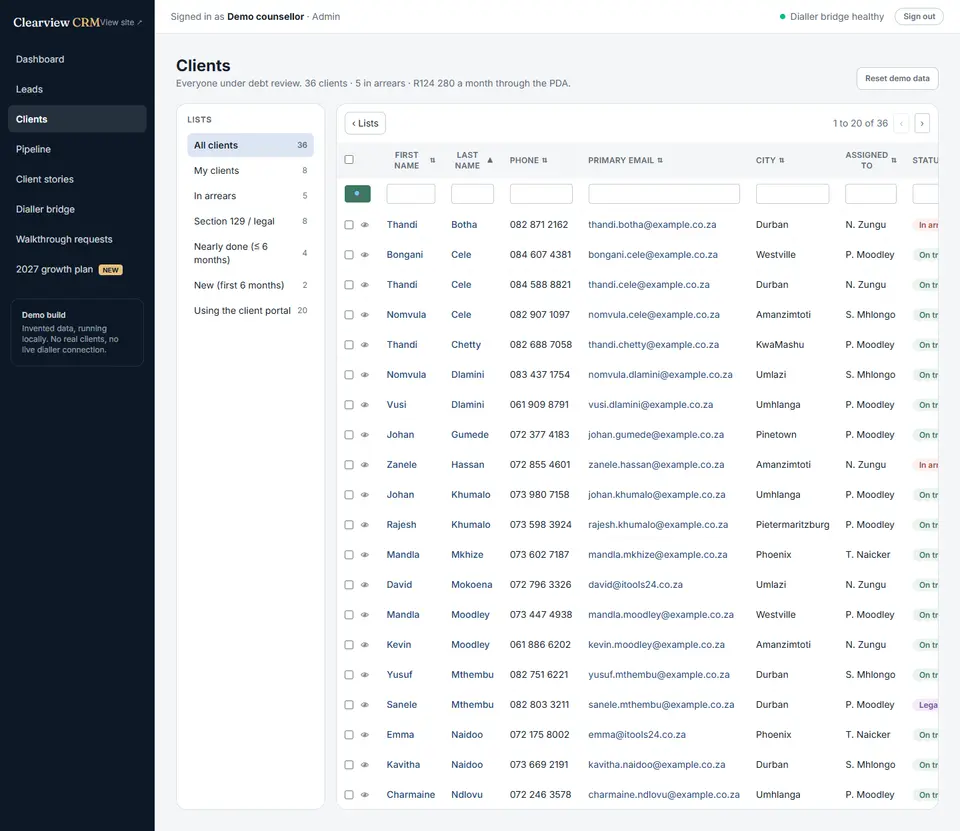Click eye icon in Nomvula Dlamini row

pos(365,375)
